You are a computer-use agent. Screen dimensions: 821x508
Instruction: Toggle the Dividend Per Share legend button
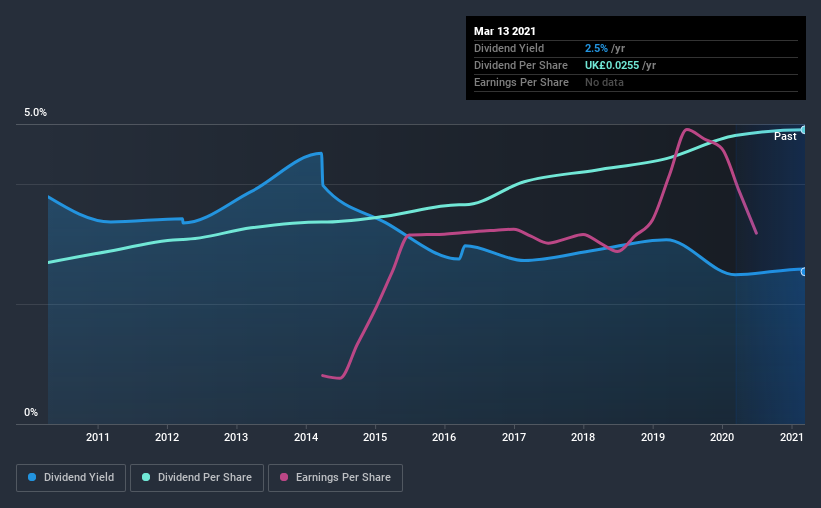click(197, 478)
